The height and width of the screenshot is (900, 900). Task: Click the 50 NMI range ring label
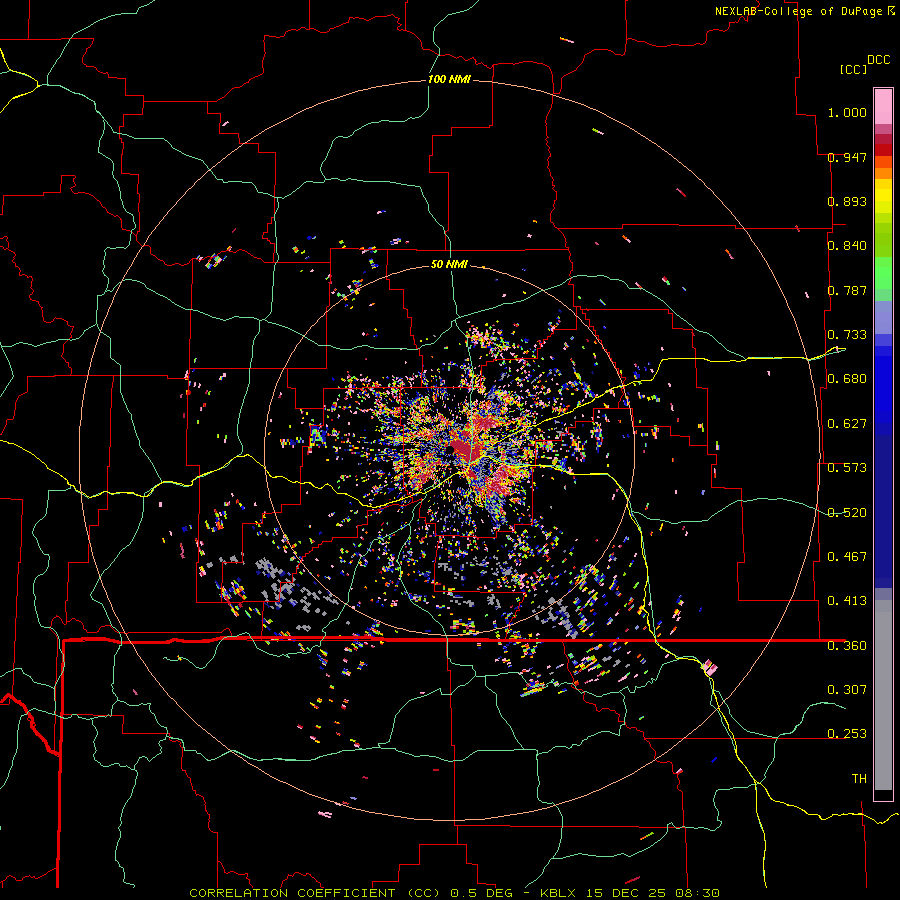point(449,265)
